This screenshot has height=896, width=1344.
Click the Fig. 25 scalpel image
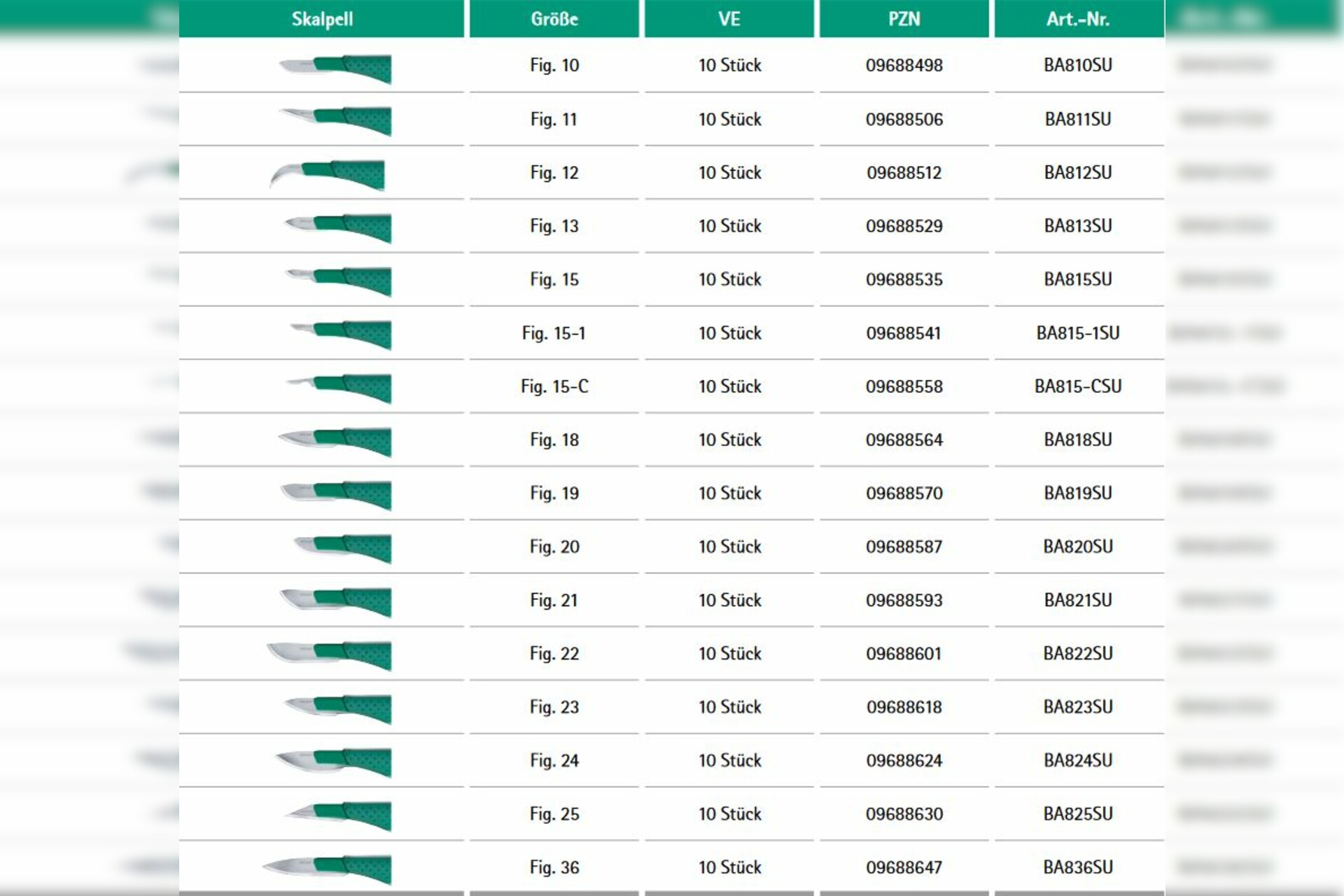coord(337,815)
